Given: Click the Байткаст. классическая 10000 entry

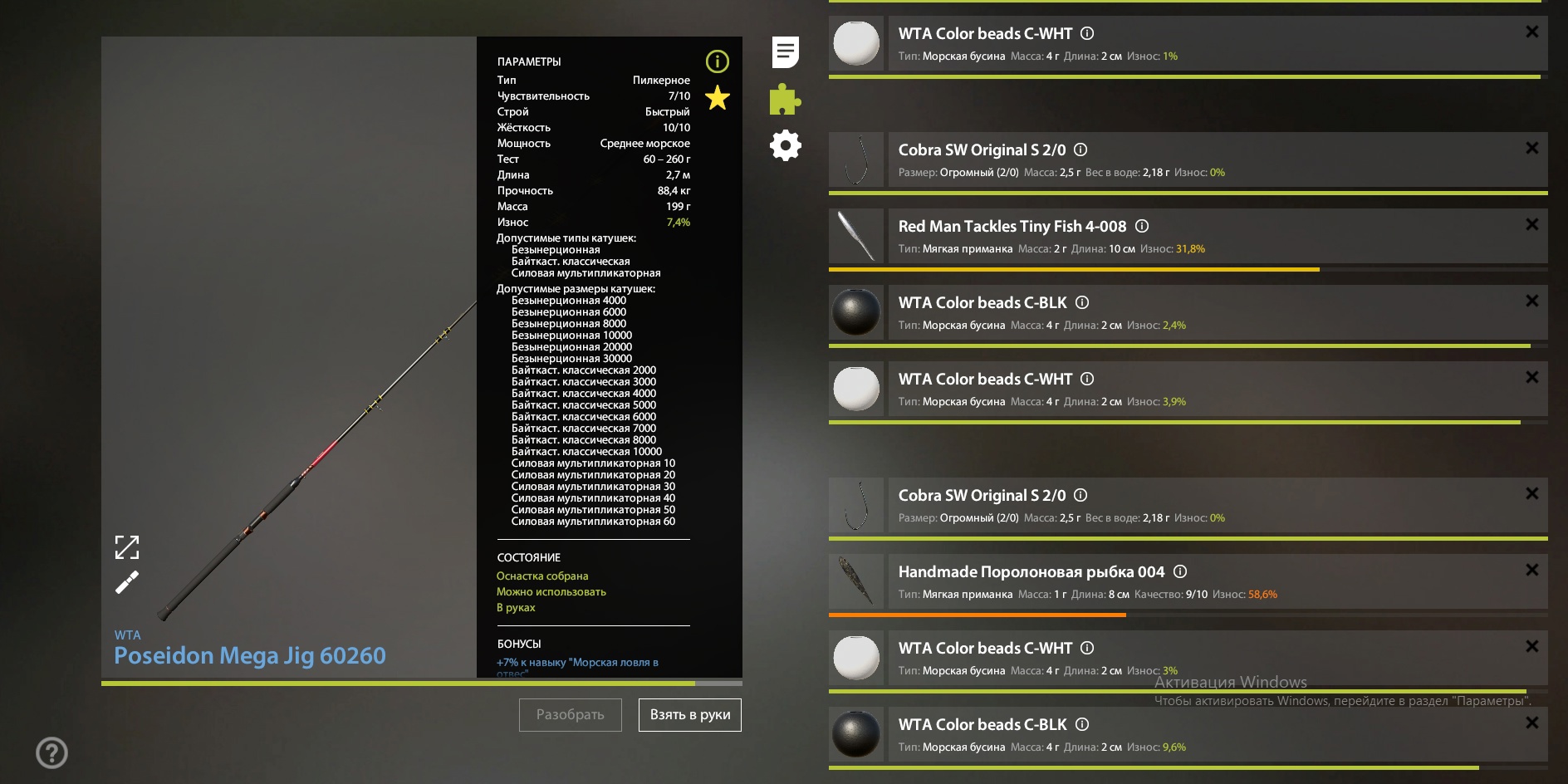Looking at the screenshot, I should (586, 452).
